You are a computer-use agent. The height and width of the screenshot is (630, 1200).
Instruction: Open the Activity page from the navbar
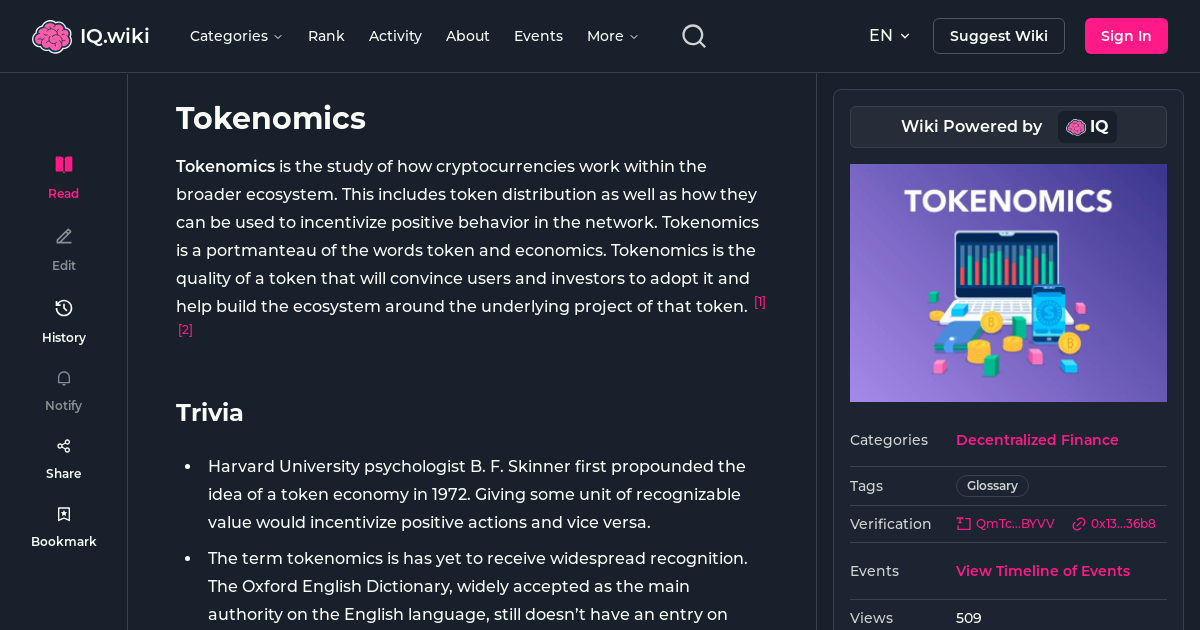tap(395, 35)
